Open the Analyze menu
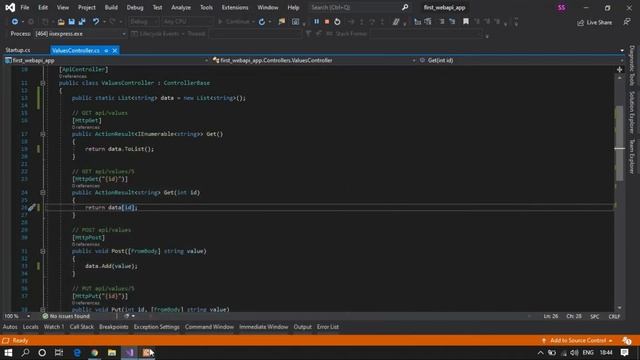The height and width of the screenshot is (360, 640). coord(181,7)
